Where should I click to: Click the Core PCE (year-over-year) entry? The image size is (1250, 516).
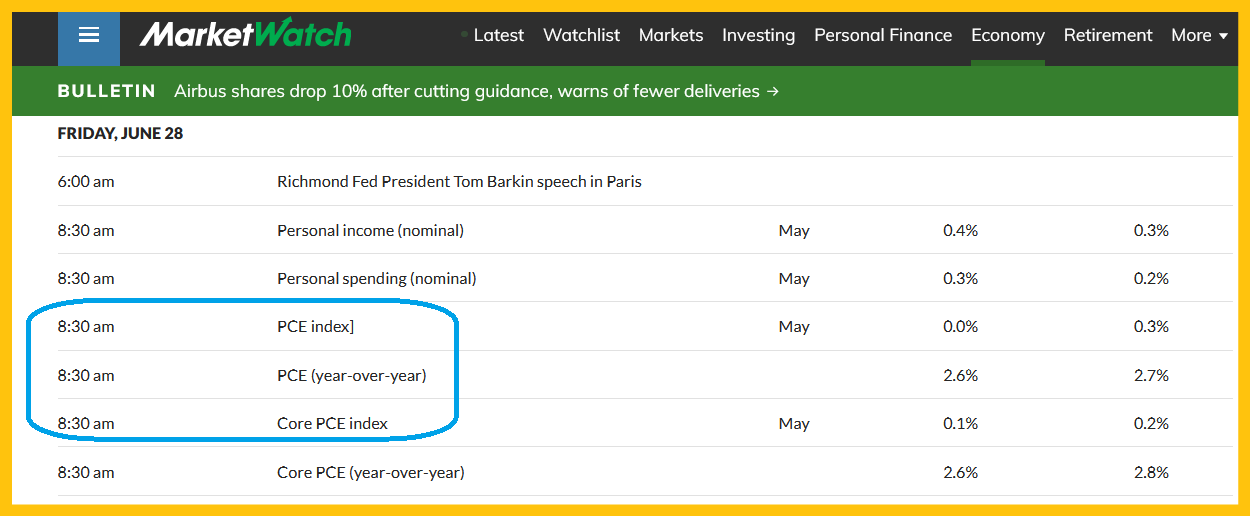pyautogui.click(x=370, y=472)
